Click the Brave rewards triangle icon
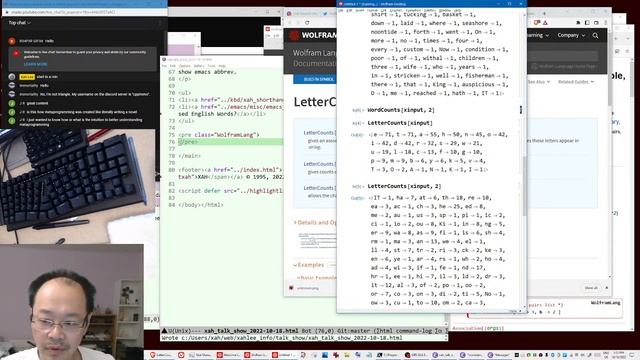640x360 pixels. tap(545, 23)
